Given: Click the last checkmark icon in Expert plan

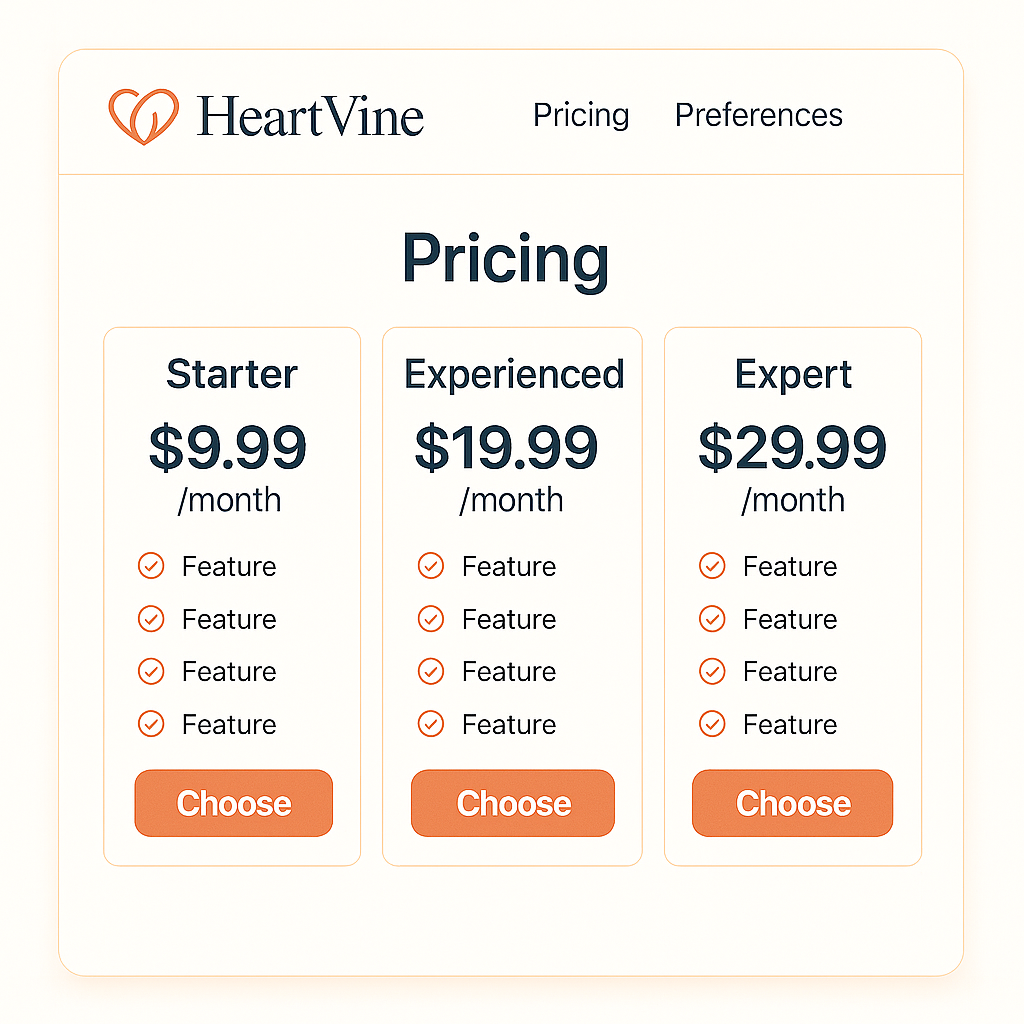Looking at the screenshot, I should (x=712, y=723).
